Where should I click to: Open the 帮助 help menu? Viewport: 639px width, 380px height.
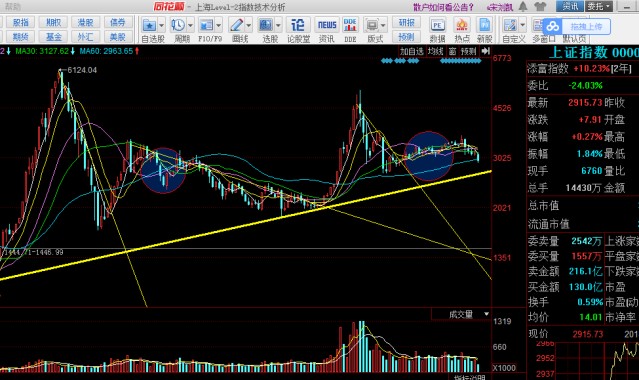(13, 7)
